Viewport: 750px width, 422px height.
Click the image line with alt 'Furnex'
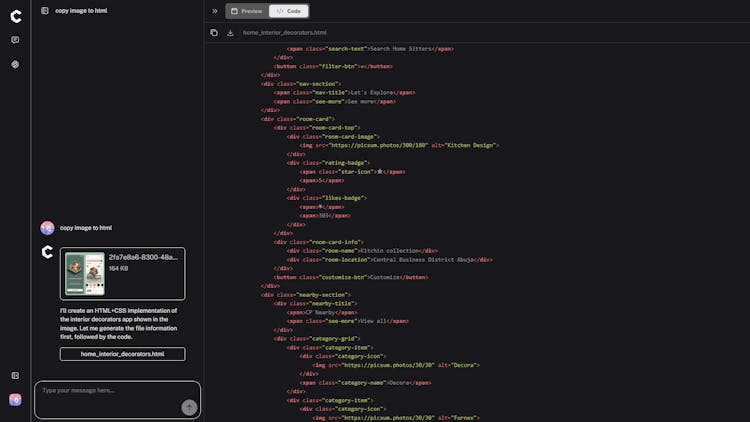[396, 418]
